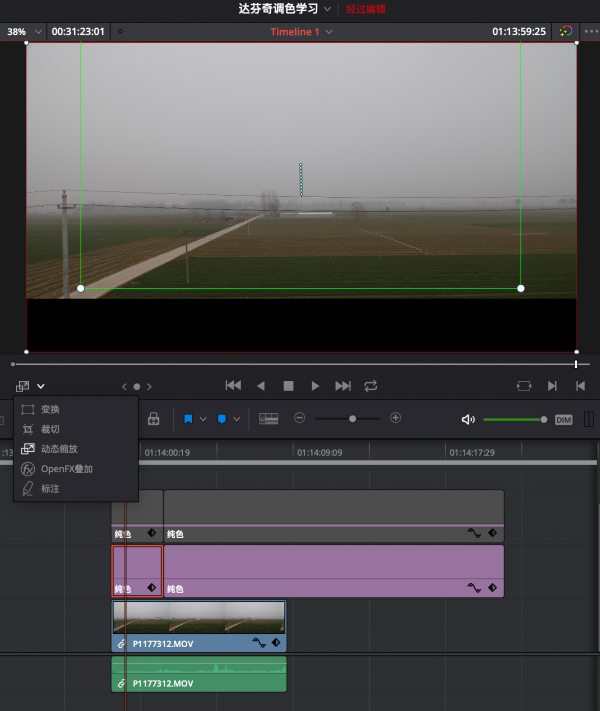Click the timeline zoom-in plus icon
Screen dimensions: 600x711
click(395, 418)
